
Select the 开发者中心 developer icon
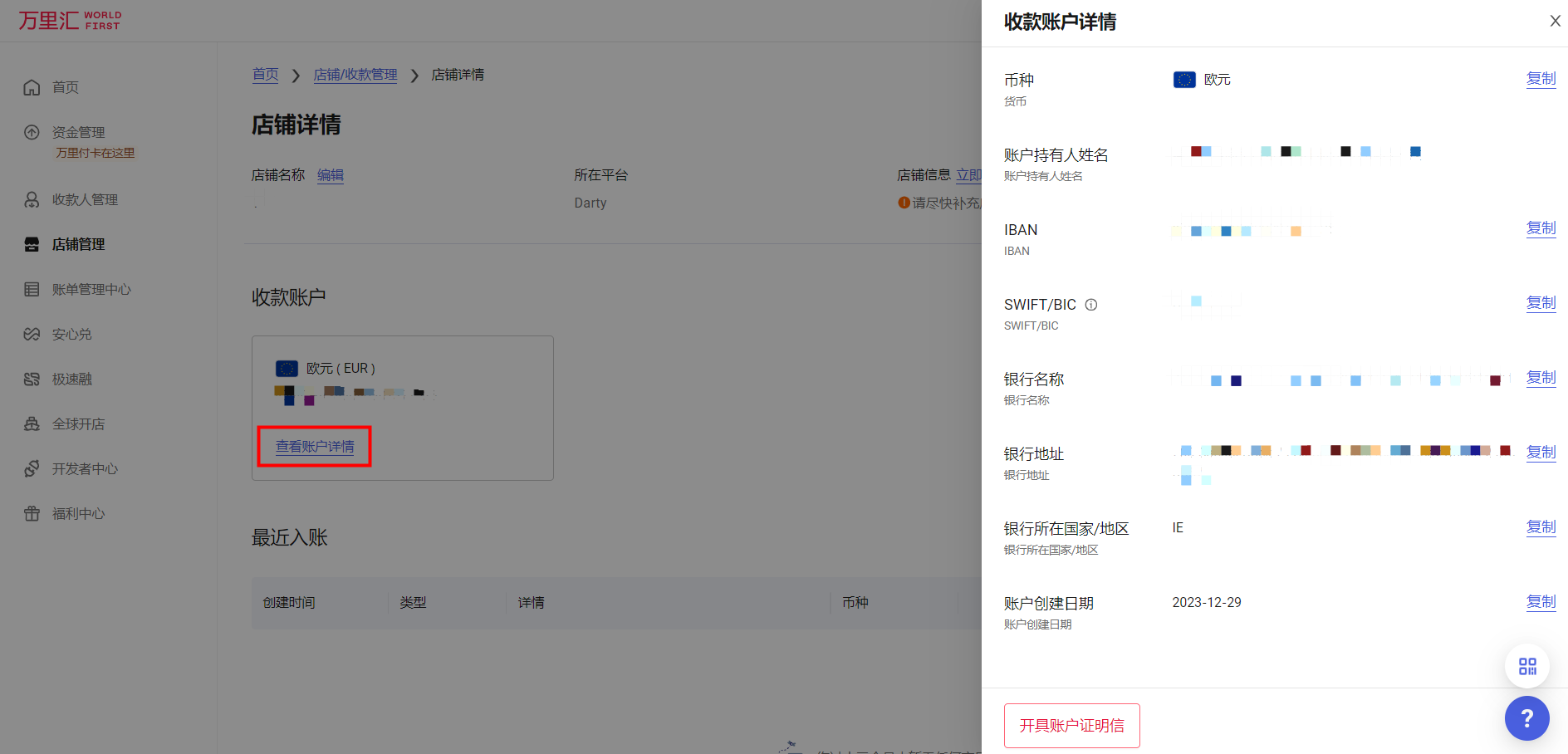32,468
